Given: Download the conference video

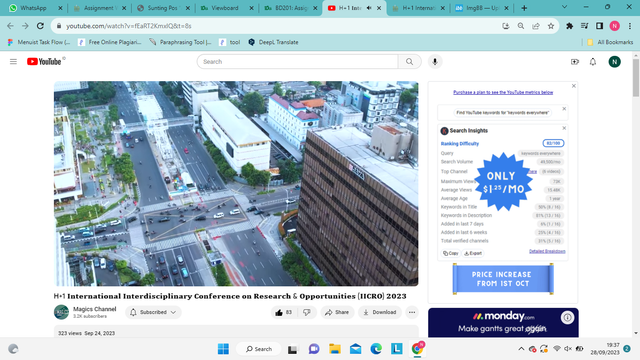Looking at the screenshot, I should click(380, 312).
